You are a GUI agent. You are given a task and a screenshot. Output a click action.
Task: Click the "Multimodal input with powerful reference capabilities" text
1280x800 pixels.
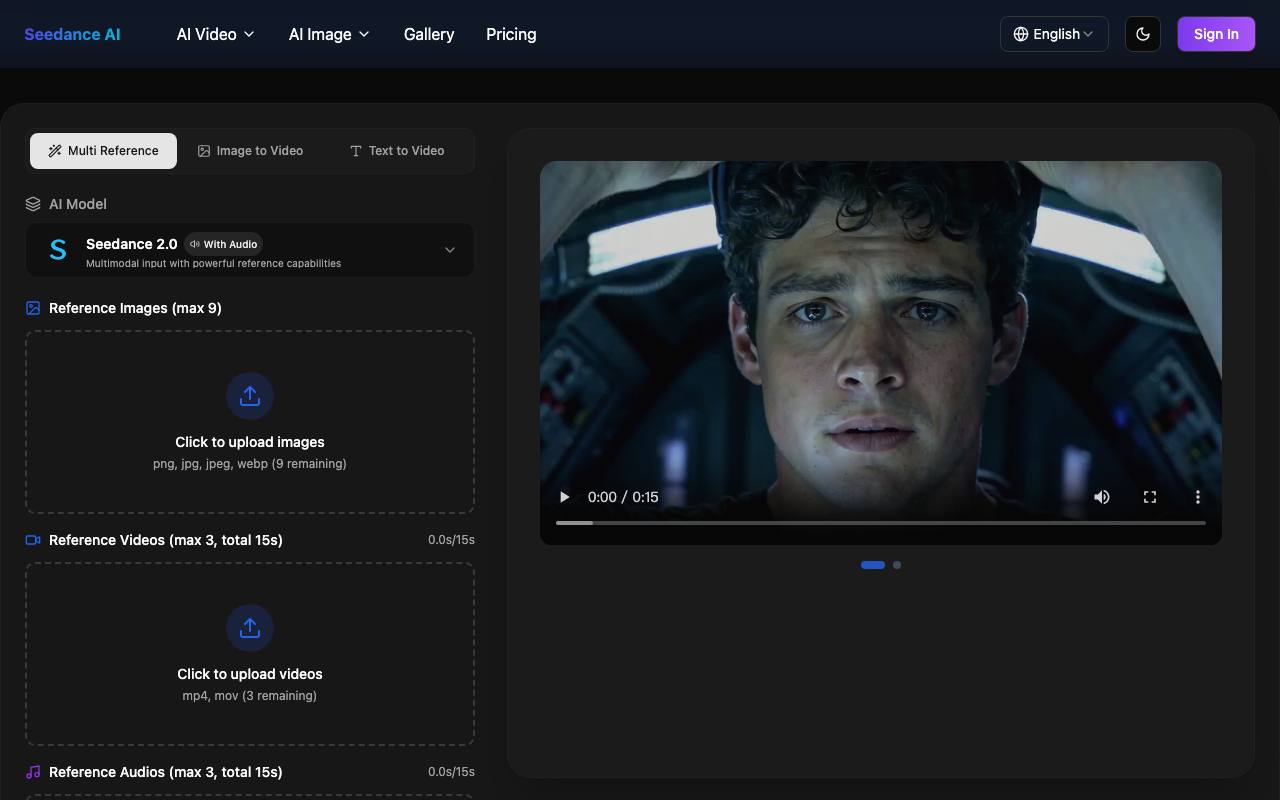click(213, 264)
